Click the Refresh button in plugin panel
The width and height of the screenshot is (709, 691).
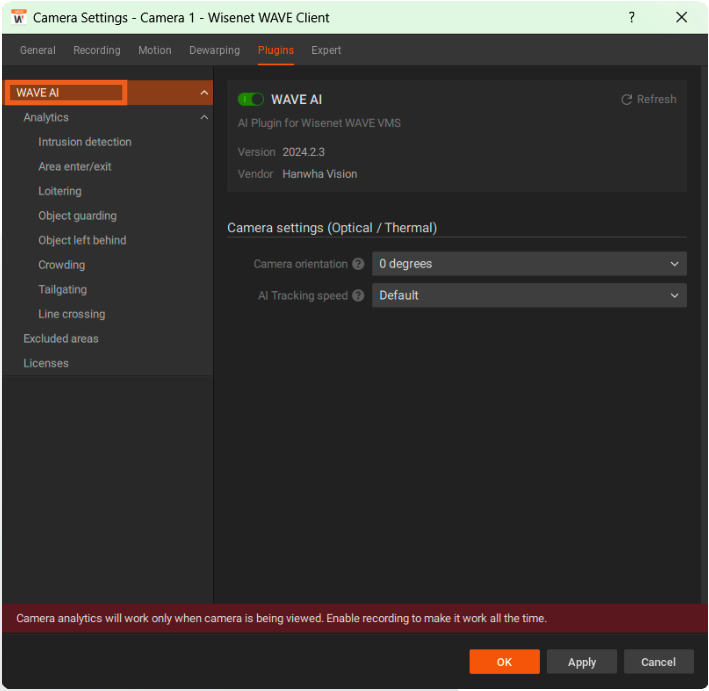tap(649, 99)
